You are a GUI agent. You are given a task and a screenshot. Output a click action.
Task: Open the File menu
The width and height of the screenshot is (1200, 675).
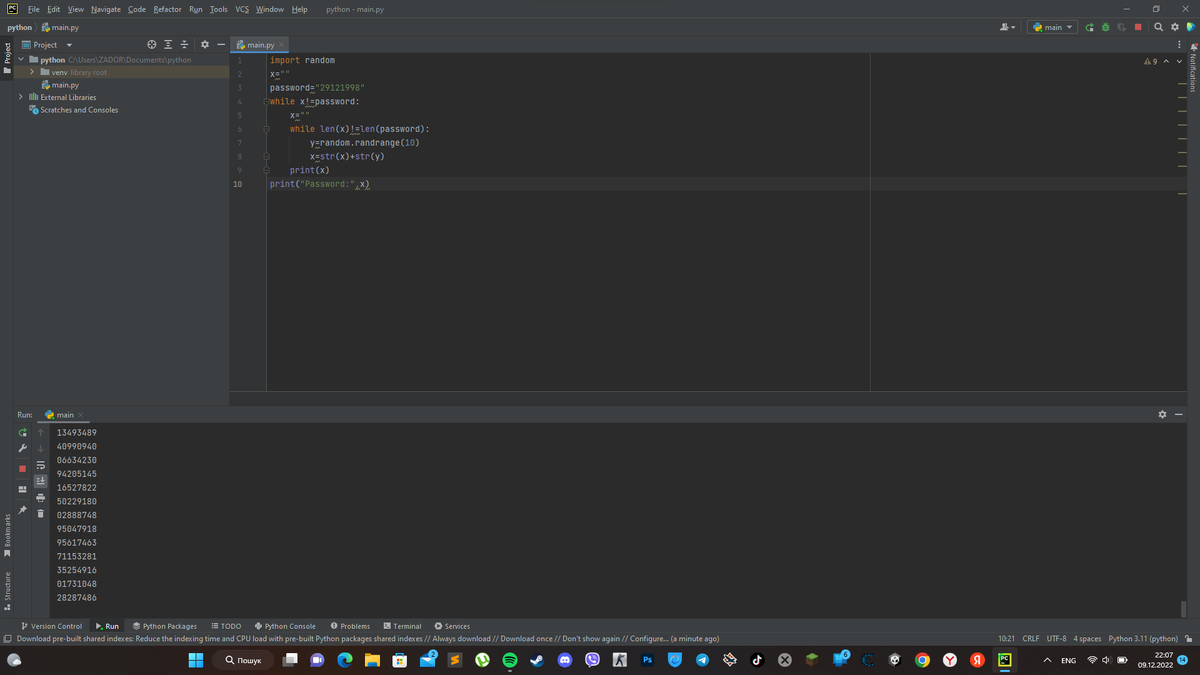point(34,9)
